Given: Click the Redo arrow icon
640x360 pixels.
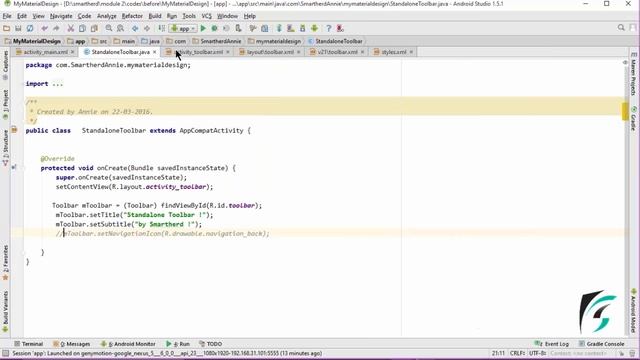Looking at the screenshot, I should [x=56, y=28].
